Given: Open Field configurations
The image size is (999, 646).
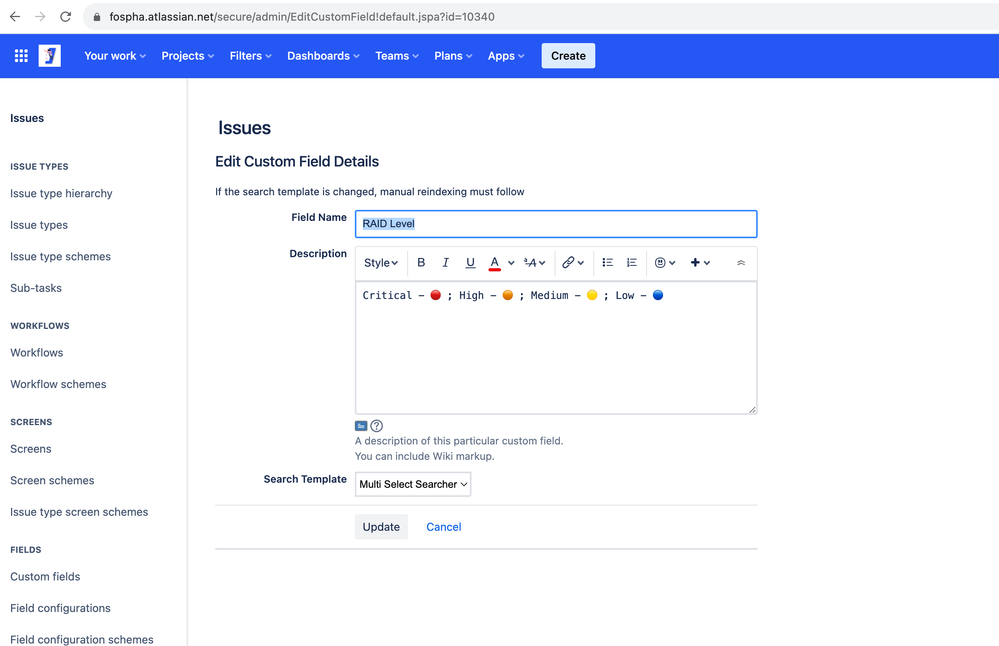Looking at the screenshot, I should (61, 608).
